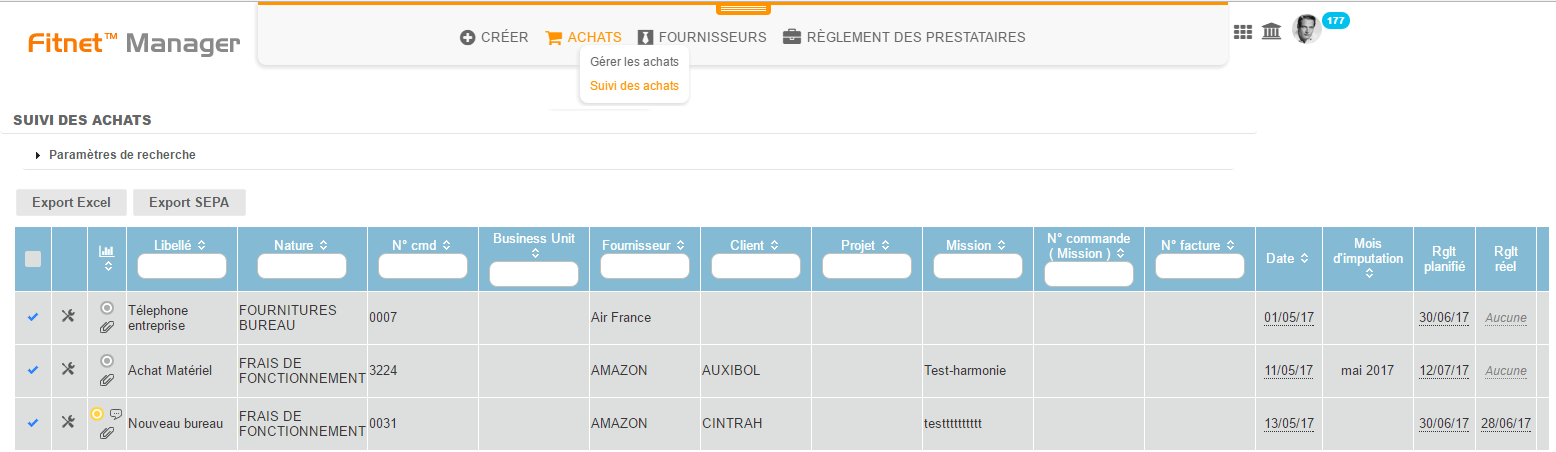Click the top orange menu collapse handle
The image size is (1556, 452).
coord(743,9)
